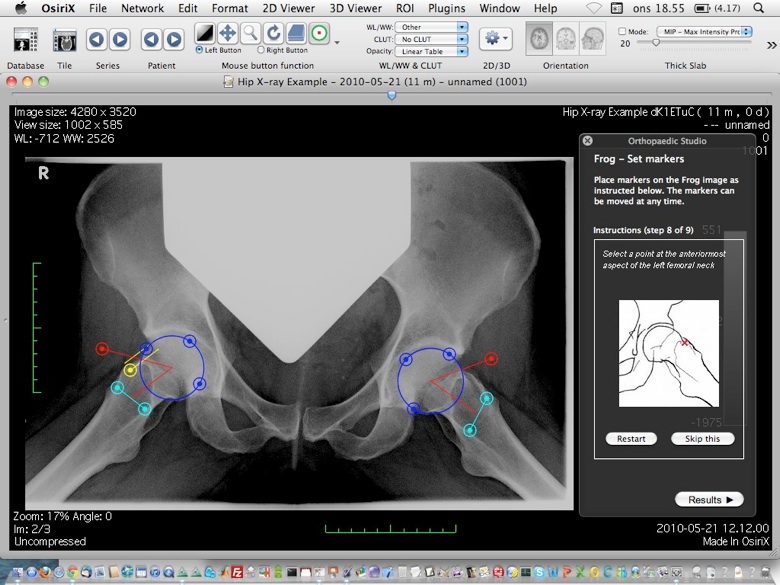Select the stack scroll mouse tool

pos(296,33)
